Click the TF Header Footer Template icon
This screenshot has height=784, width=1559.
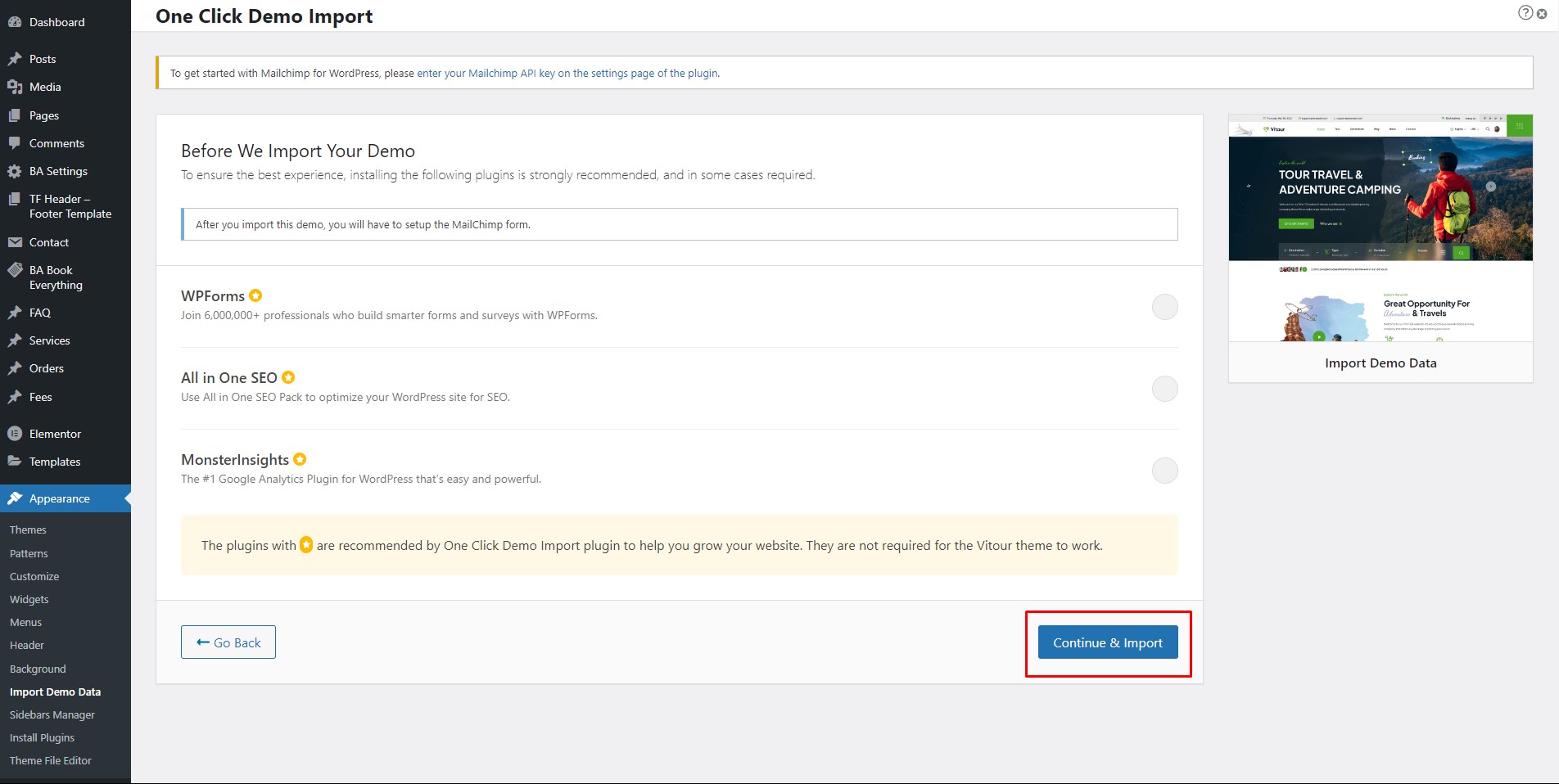pyautogui.click(x=15, y=199)
